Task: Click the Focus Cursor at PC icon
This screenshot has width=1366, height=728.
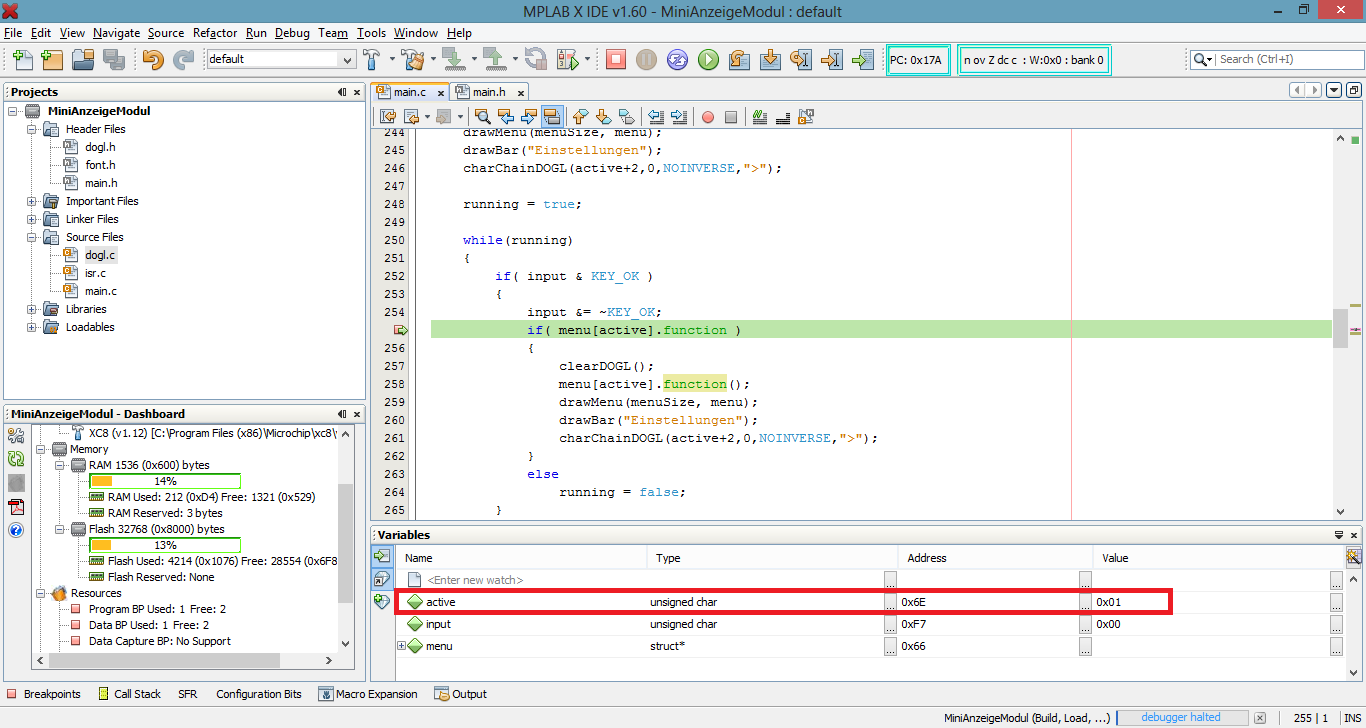Action: pyautogui.click(x=862, y=59)
